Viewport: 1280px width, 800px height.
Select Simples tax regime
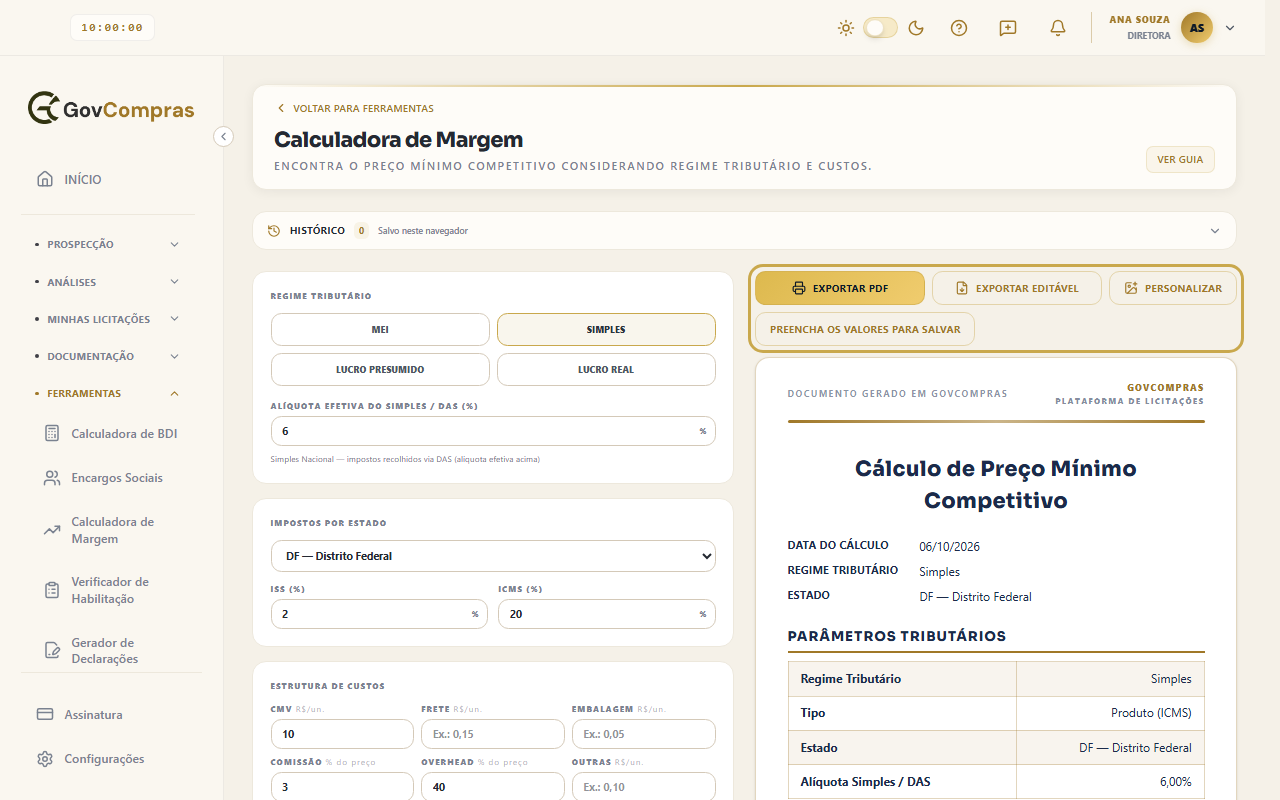[606, 329]
